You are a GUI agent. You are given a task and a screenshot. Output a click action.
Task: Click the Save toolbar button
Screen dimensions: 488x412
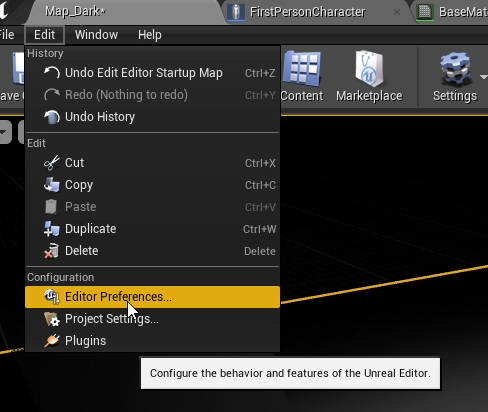12,76
